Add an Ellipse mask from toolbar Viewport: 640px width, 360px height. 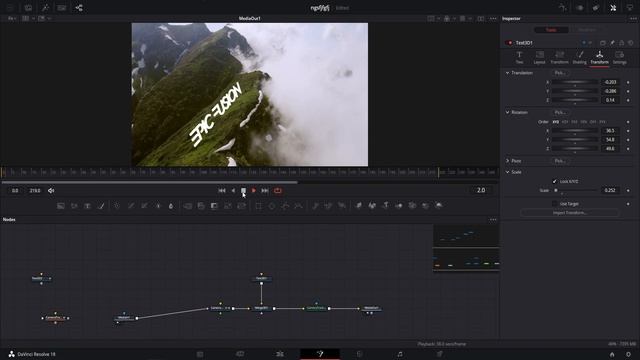(x=272, y=206)
